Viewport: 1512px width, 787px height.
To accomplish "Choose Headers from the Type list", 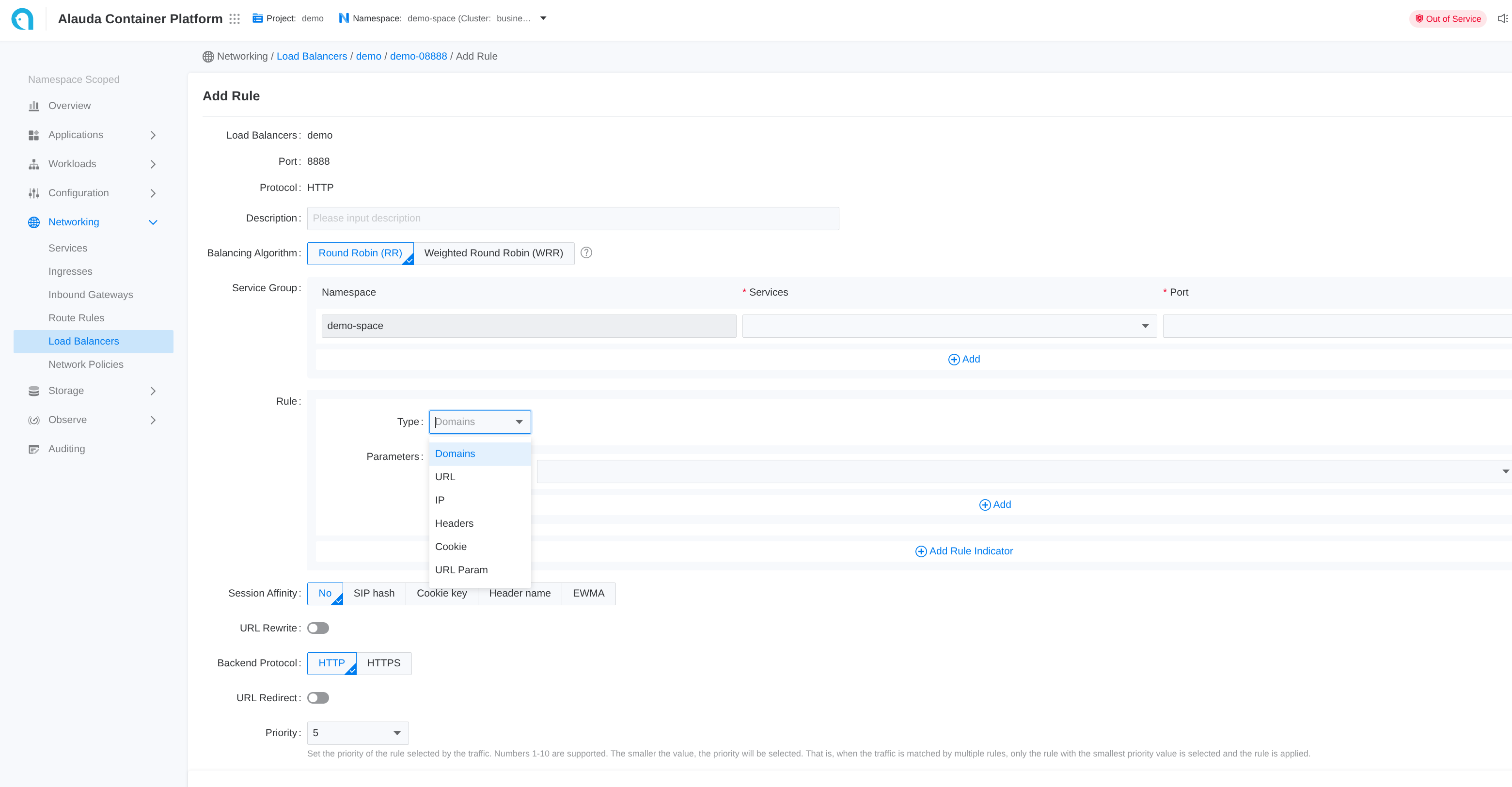I will 454,523.
